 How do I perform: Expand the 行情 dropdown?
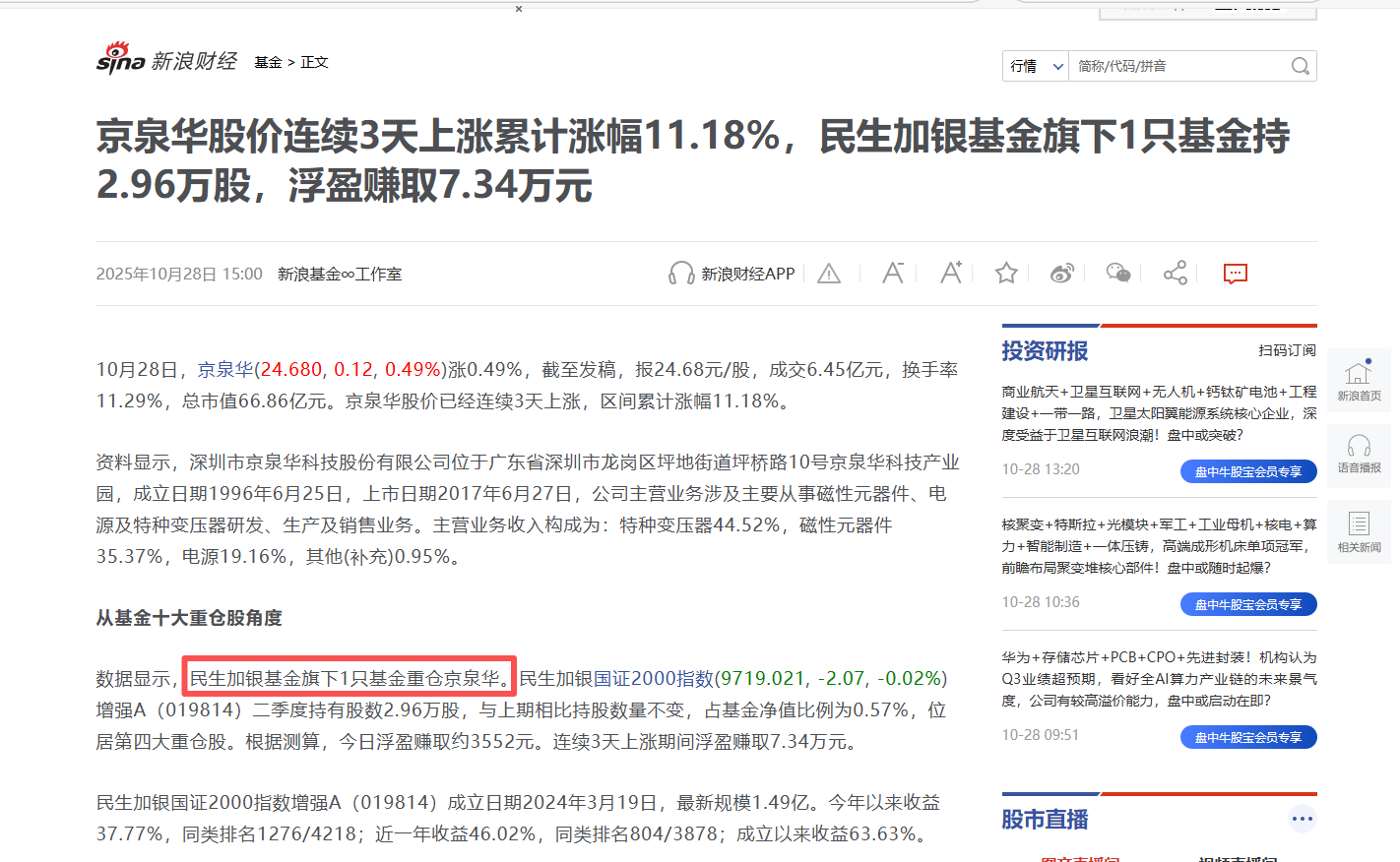[1036, 66]
